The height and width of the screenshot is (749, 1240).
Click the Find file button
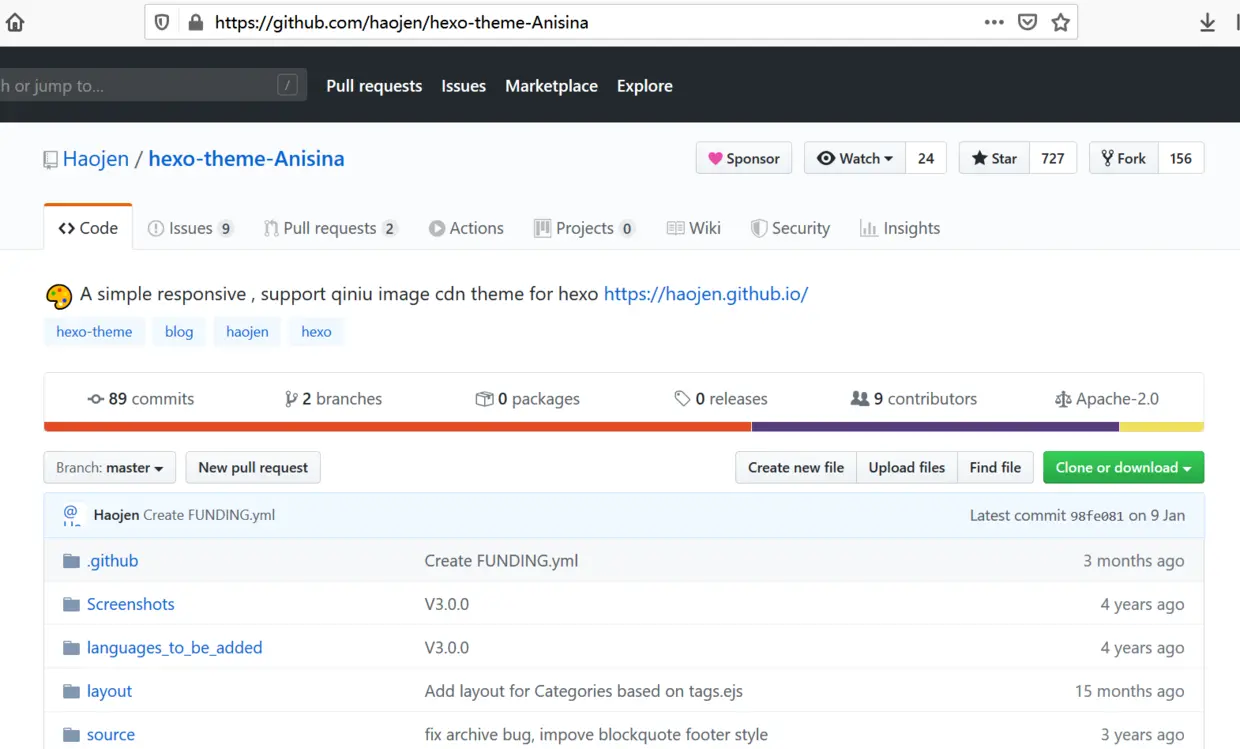click(x=995, y=467)
